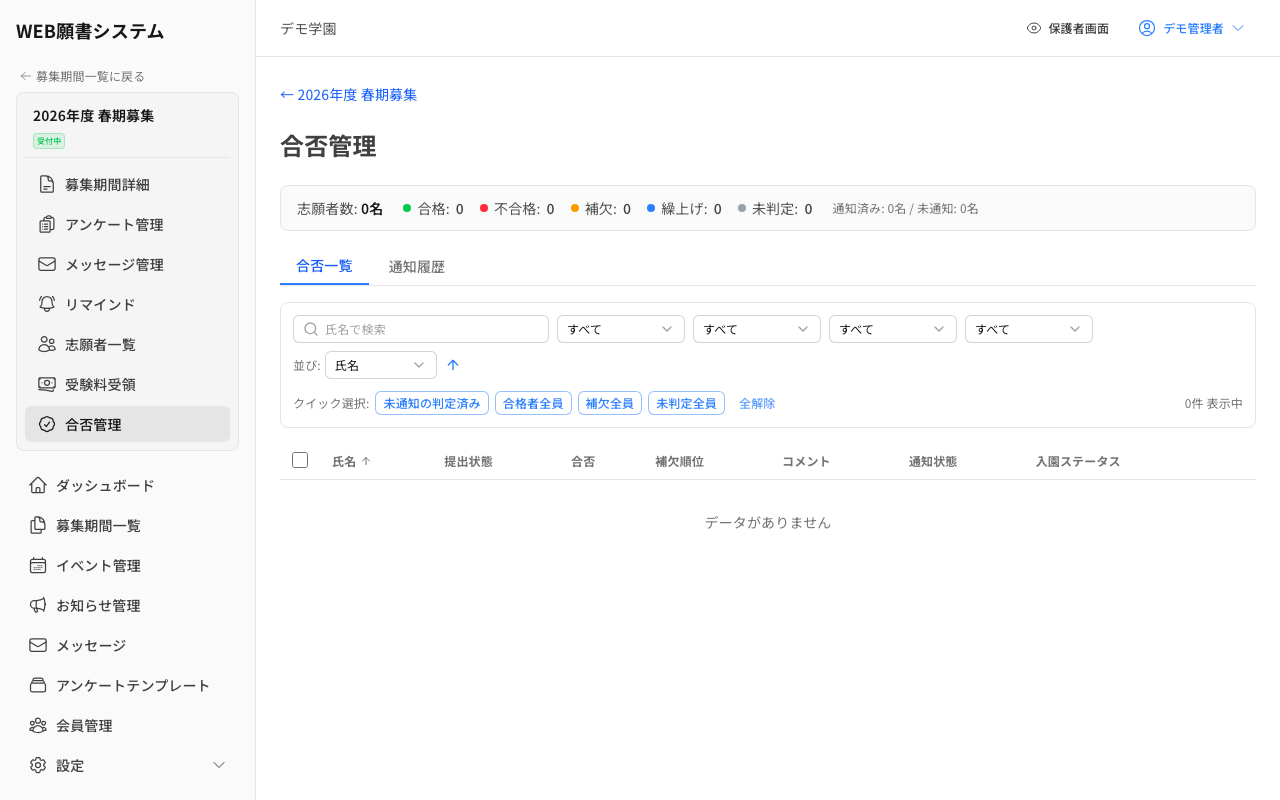This screenshot has width=1280, height=800.
Task: Click the 補欠順位 column header
Action: [x=679, y=461]
